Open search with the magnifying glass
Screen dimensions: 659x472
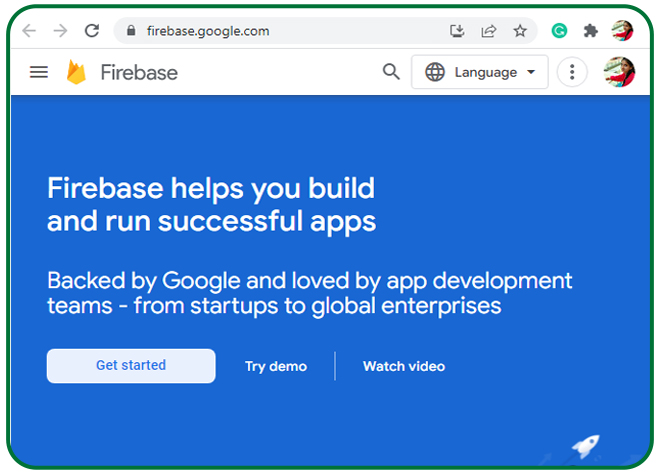click(x=391, y=72)
